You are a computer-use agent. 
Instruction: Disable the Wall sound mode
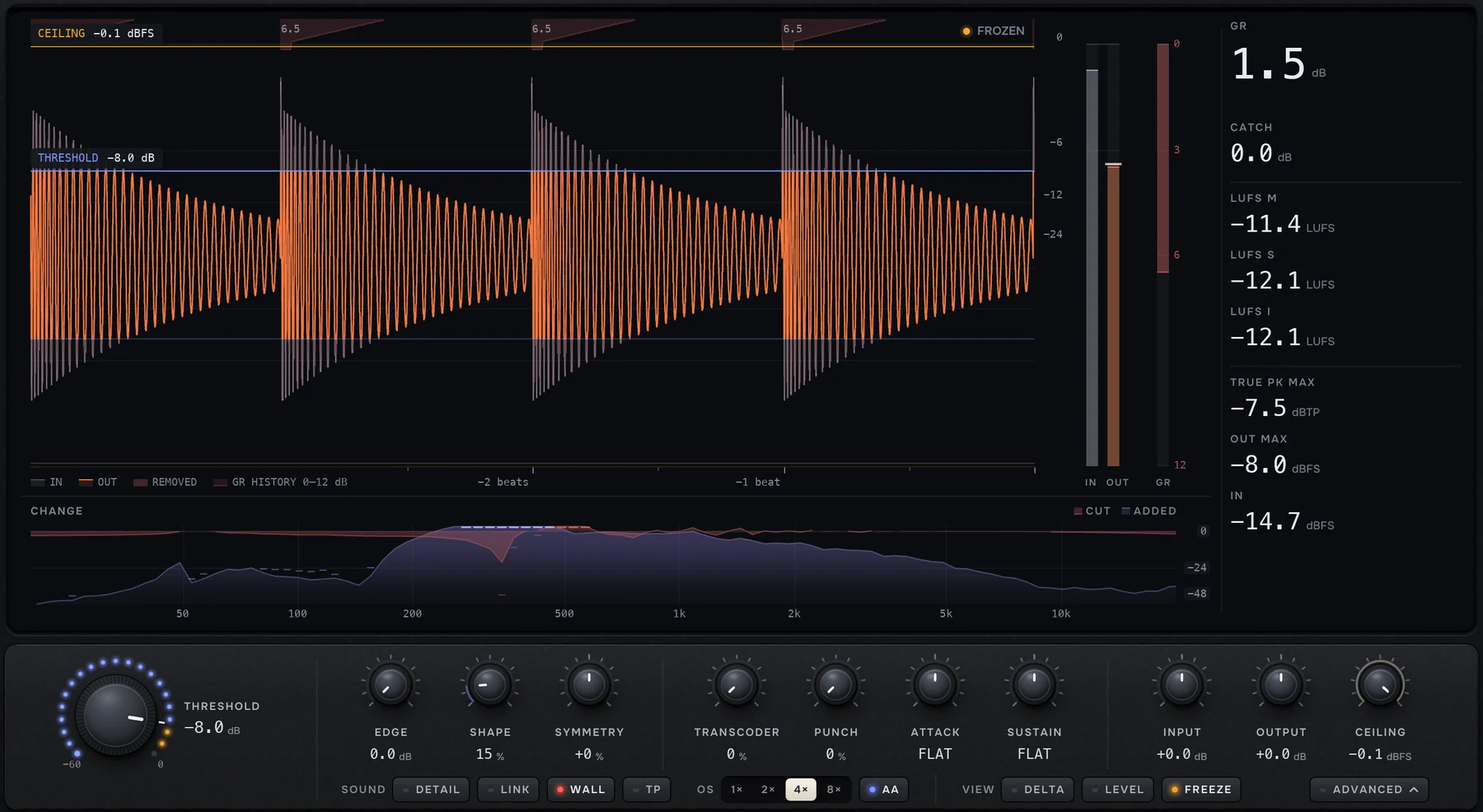(x=581, y=790)
